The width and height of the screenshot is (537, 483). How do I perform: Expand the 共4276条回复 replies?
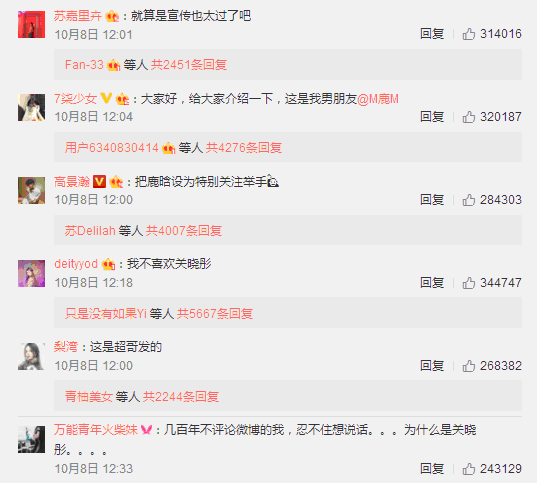click(x=243, y=148)
